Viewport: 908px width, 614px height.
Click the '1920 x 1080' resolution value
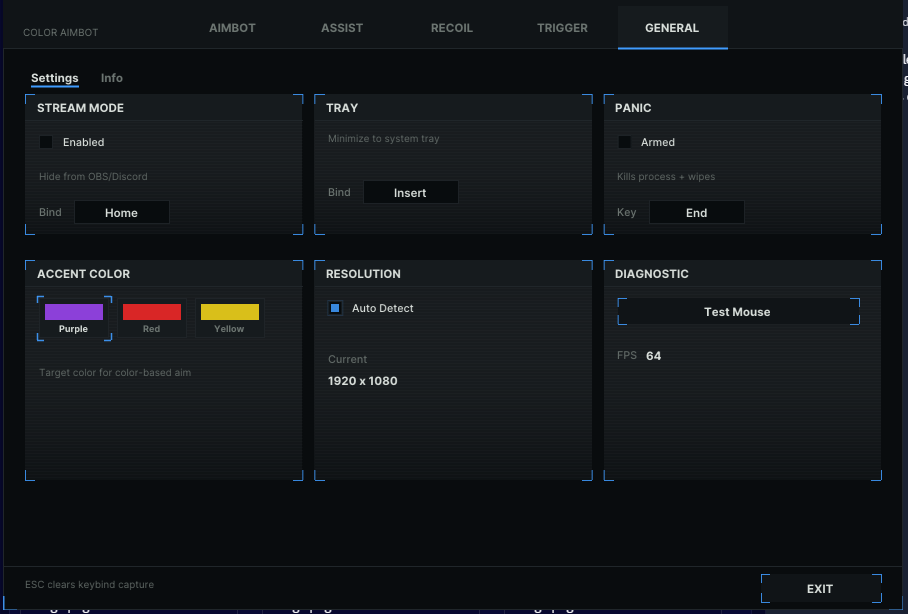363,381
